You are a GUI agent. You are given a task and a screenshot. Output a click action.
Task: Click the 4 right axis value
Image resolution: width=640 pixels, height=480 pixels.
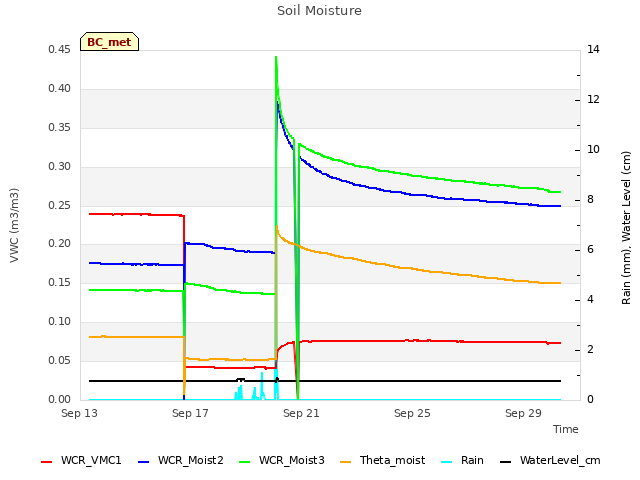click(590, 300)
